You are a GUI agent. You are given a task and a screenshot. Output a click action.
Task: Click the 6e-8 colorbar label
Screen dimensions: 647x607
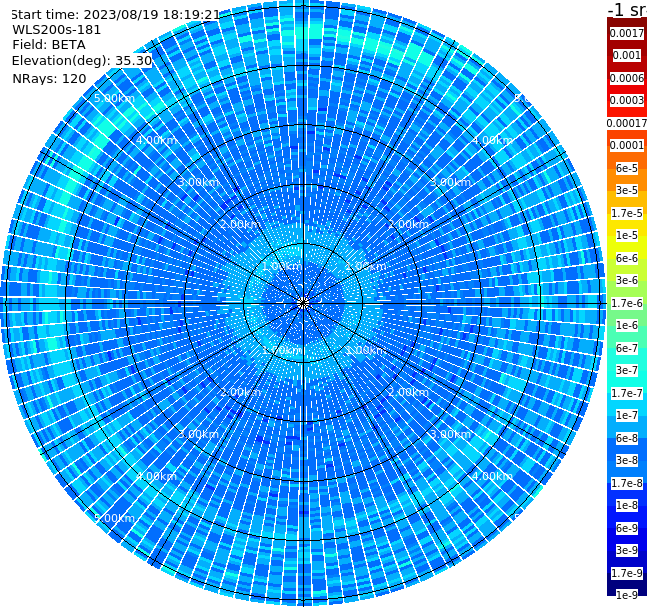coord(627,438)
